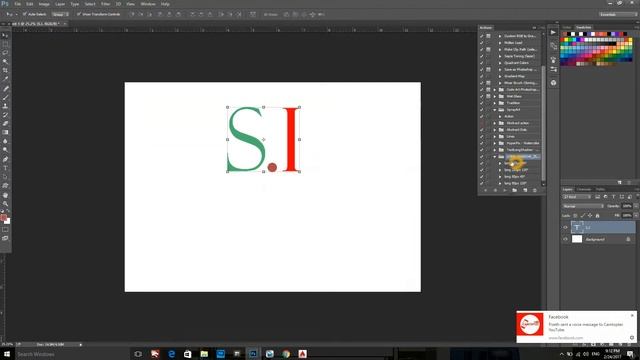
Task: Create new swatch in Swatches panel
Action: [x=620, y=182]
